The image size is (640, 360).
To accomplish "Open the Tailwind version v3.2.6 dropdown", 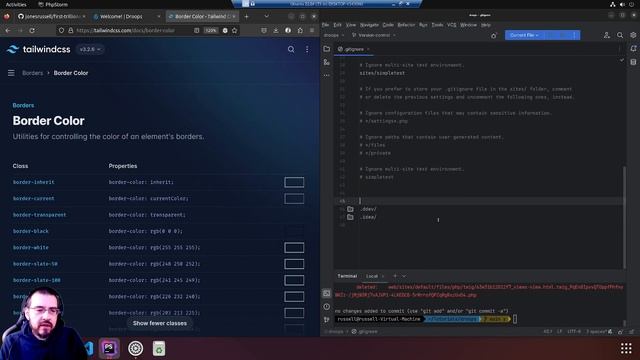I will click(90, 49).
